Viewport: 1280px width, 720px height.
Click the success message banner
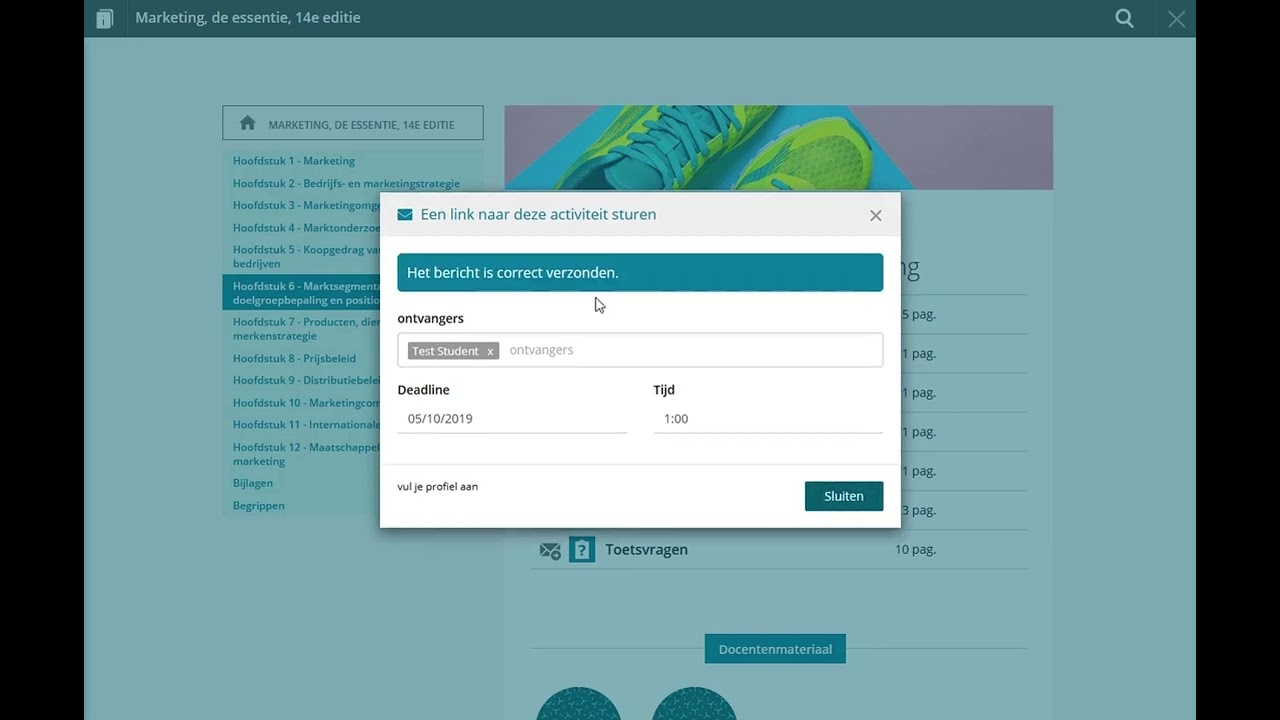[x=640, y=272]
